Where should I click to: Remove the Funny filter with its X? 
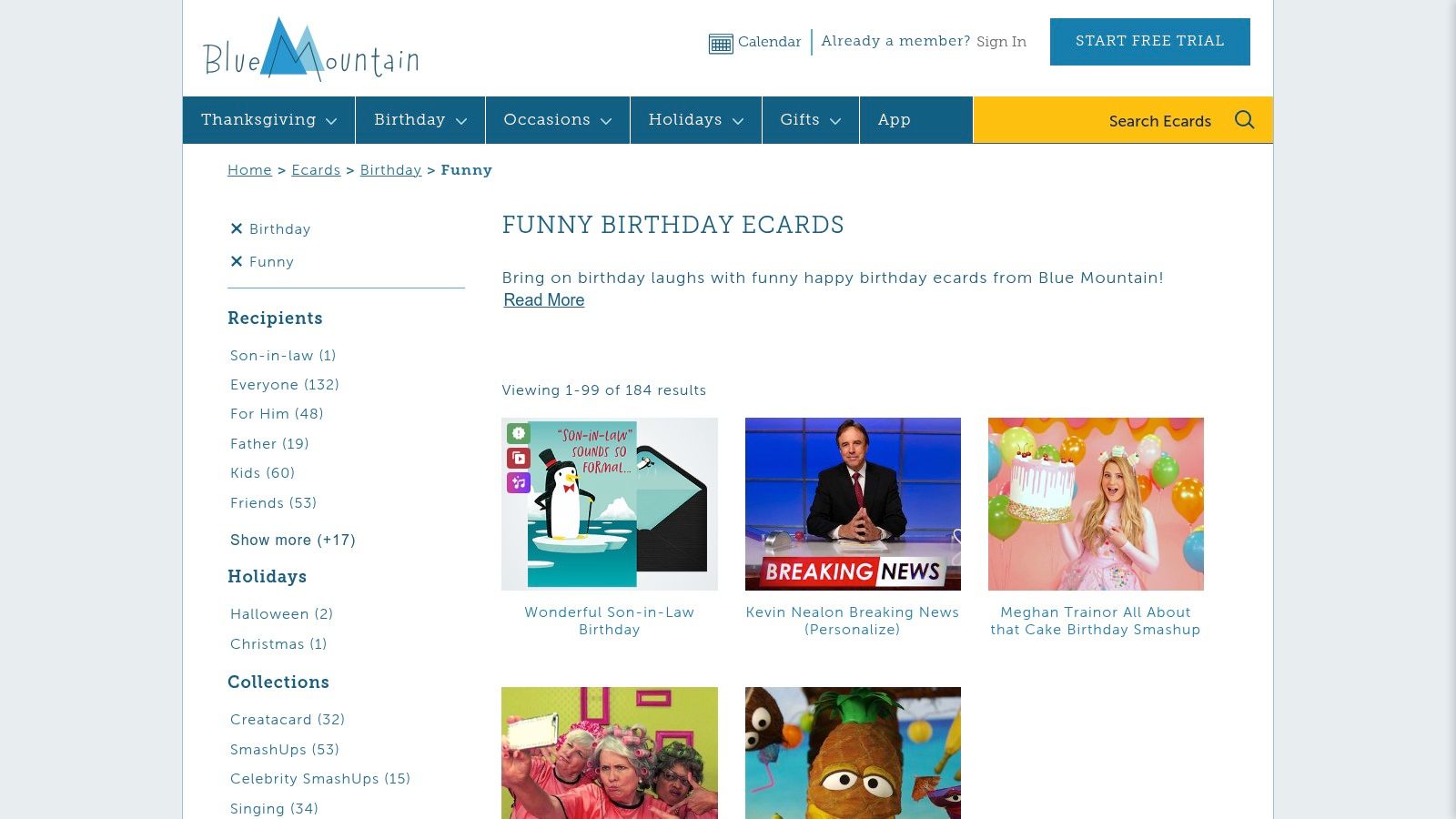point(237,261)
